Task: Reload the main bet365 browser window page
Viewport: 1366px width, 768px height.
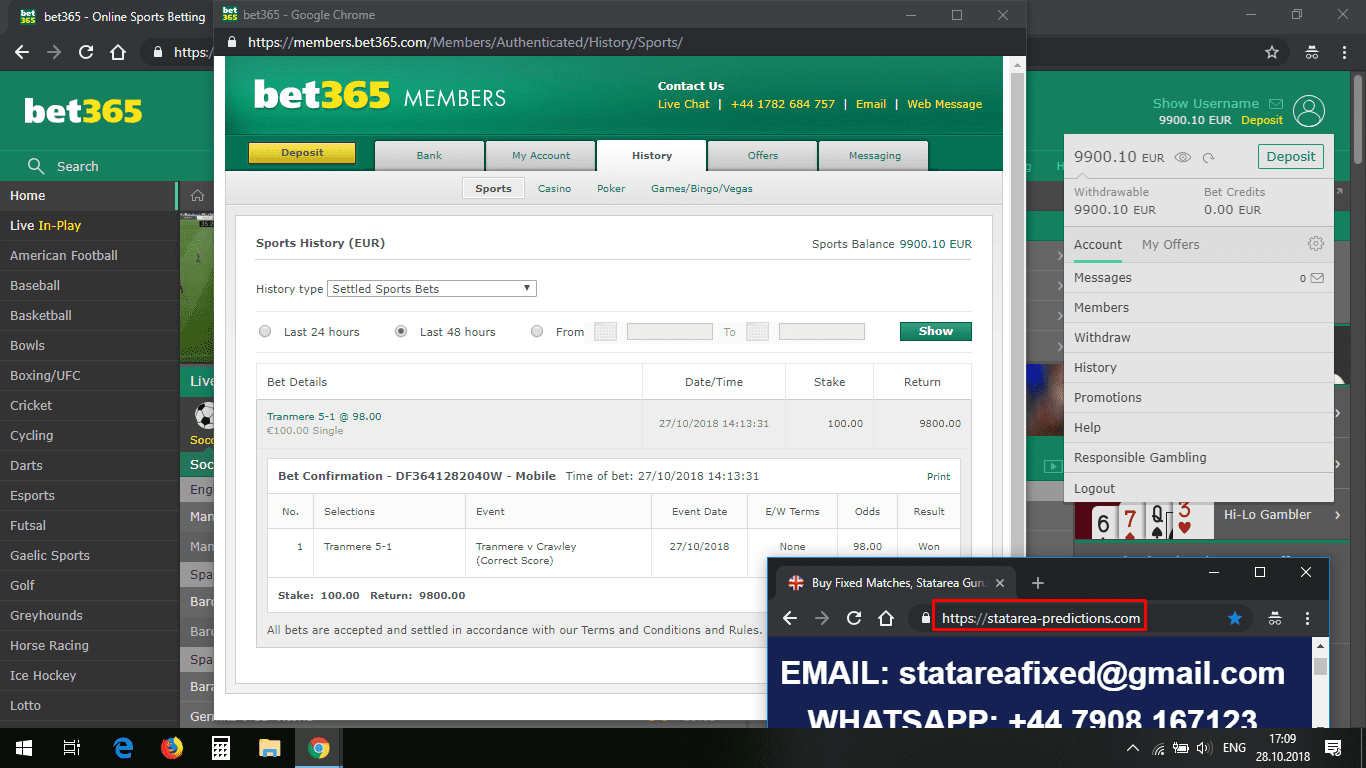Action: 86,52
